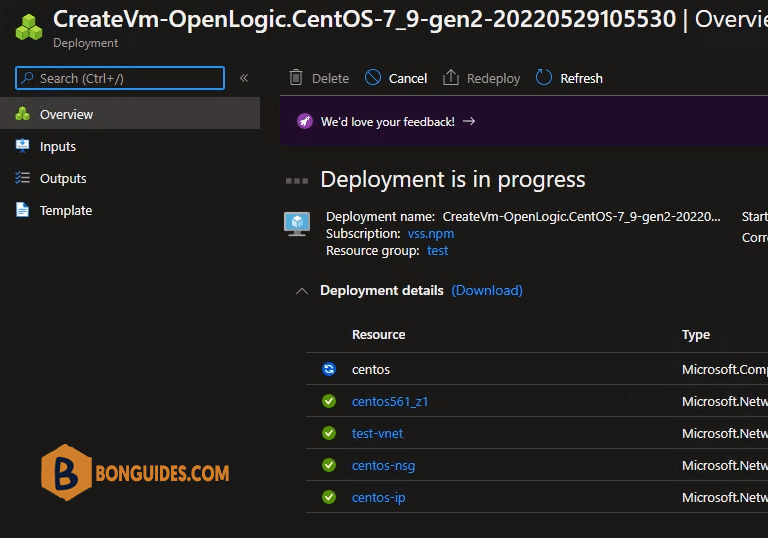Image resolution: width=768 pixels, height=538 pixels.
Task: Click the type cell in centos561_z1 row
Action: point(724,401)
